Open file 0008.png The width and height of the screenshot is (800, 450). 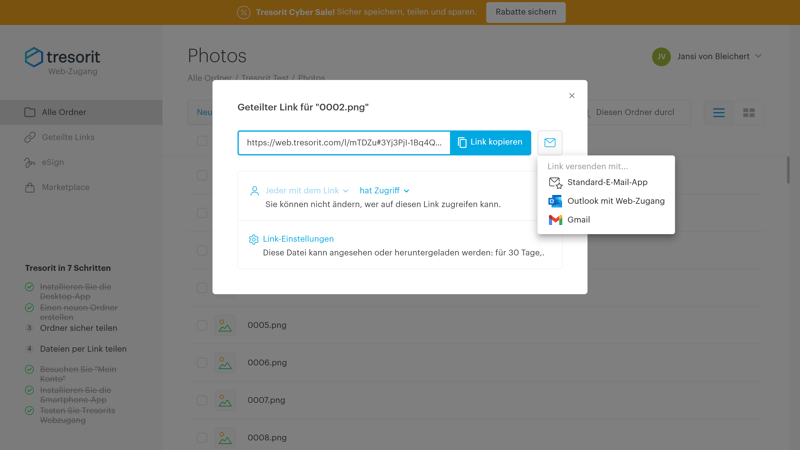click(x=267, y=438)
